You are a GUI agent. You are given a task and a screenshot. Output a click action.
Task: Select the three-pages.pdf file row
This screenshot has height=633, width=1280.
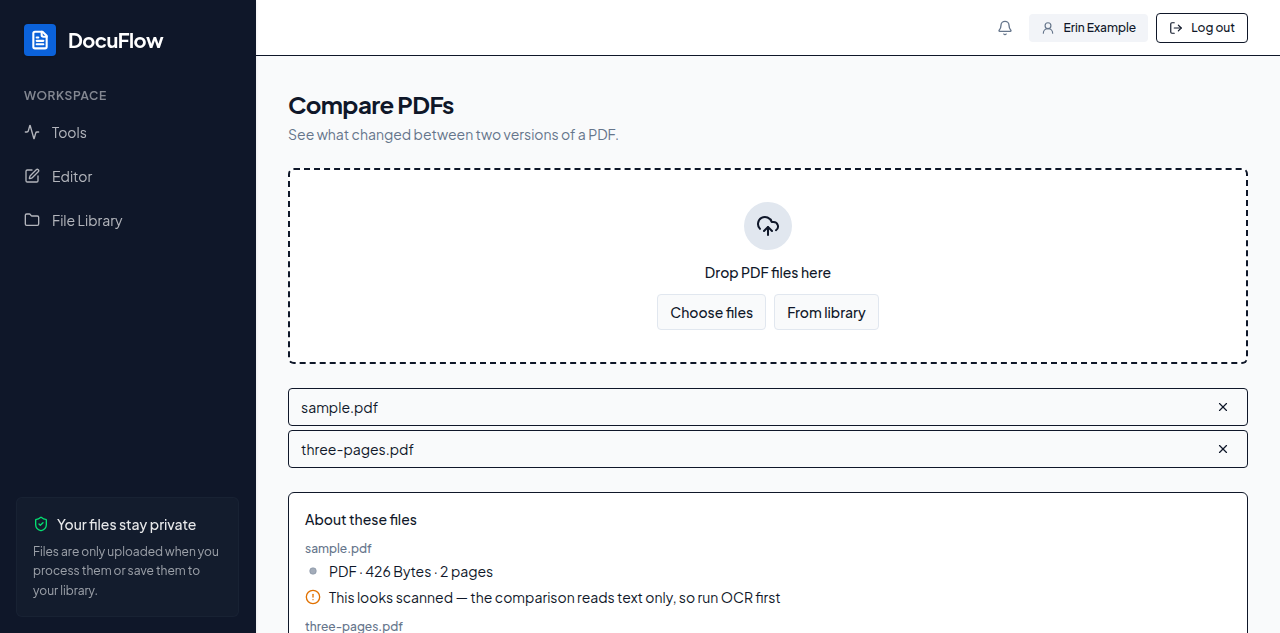pos(768,449)
